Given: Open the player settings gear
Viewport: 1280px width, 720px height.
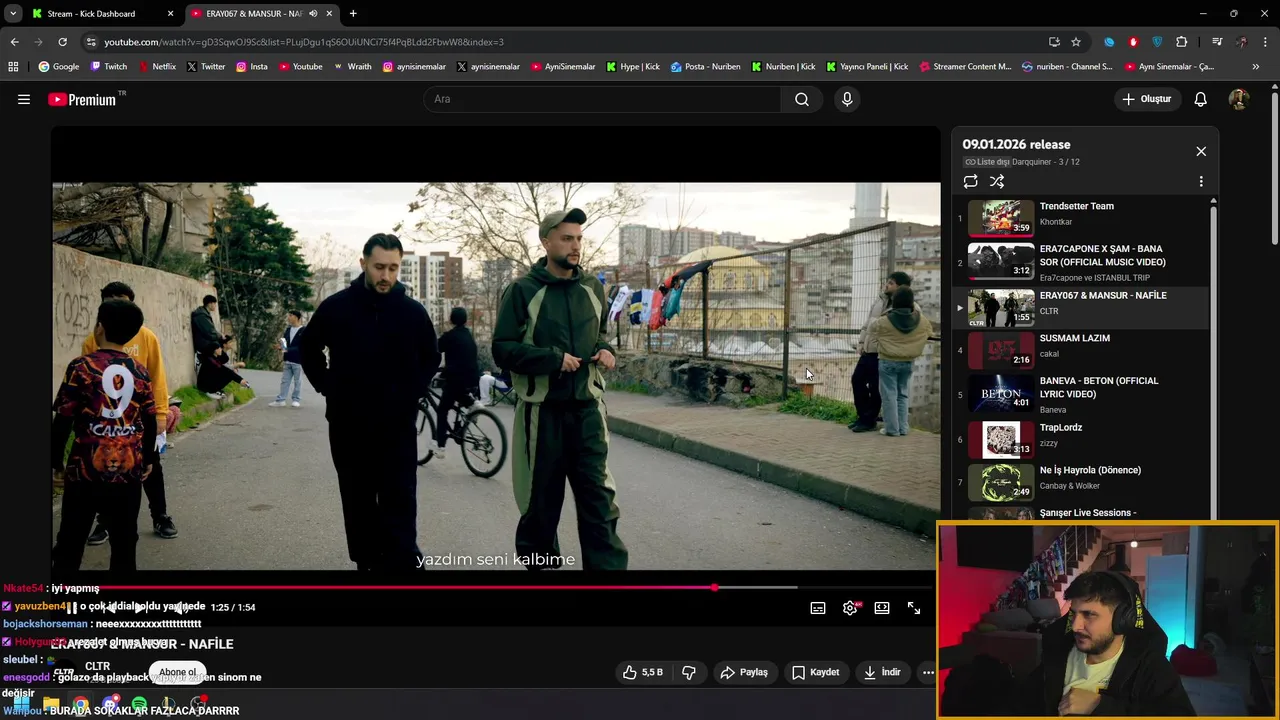Looking at the screenshot, I should (x=850, y=608).
